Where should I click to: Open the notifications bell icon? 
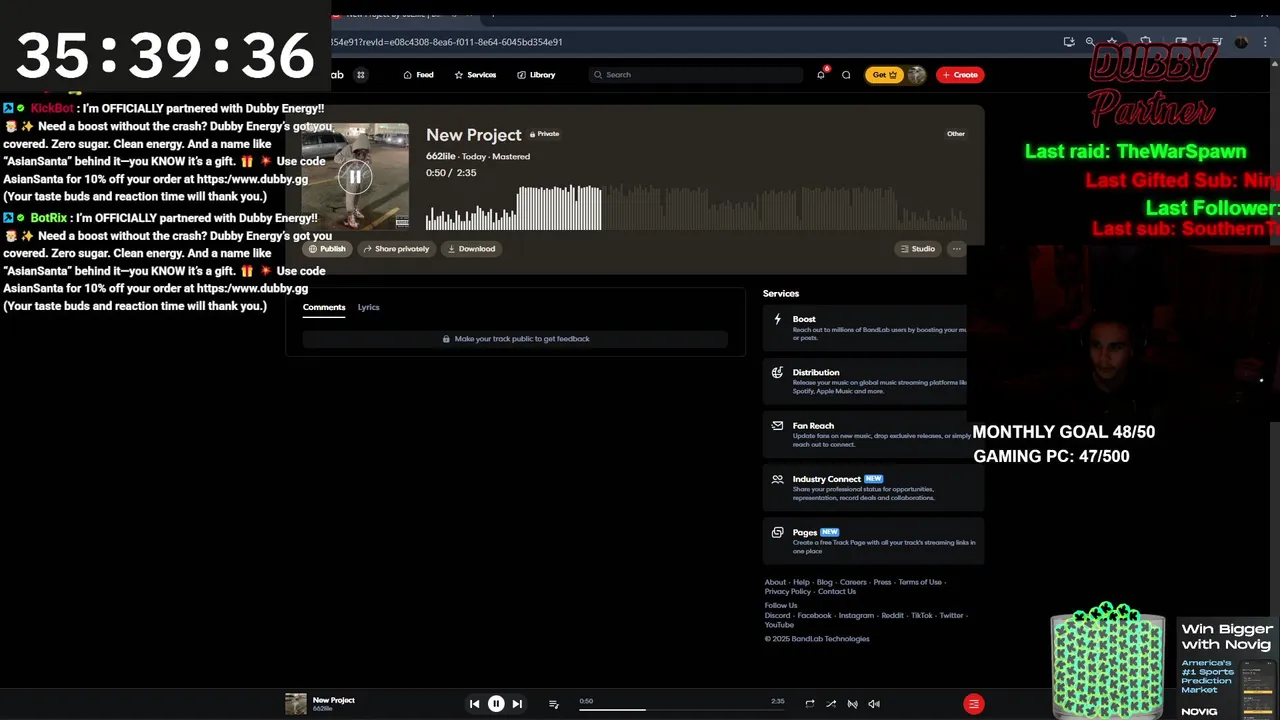coord(821,75)
